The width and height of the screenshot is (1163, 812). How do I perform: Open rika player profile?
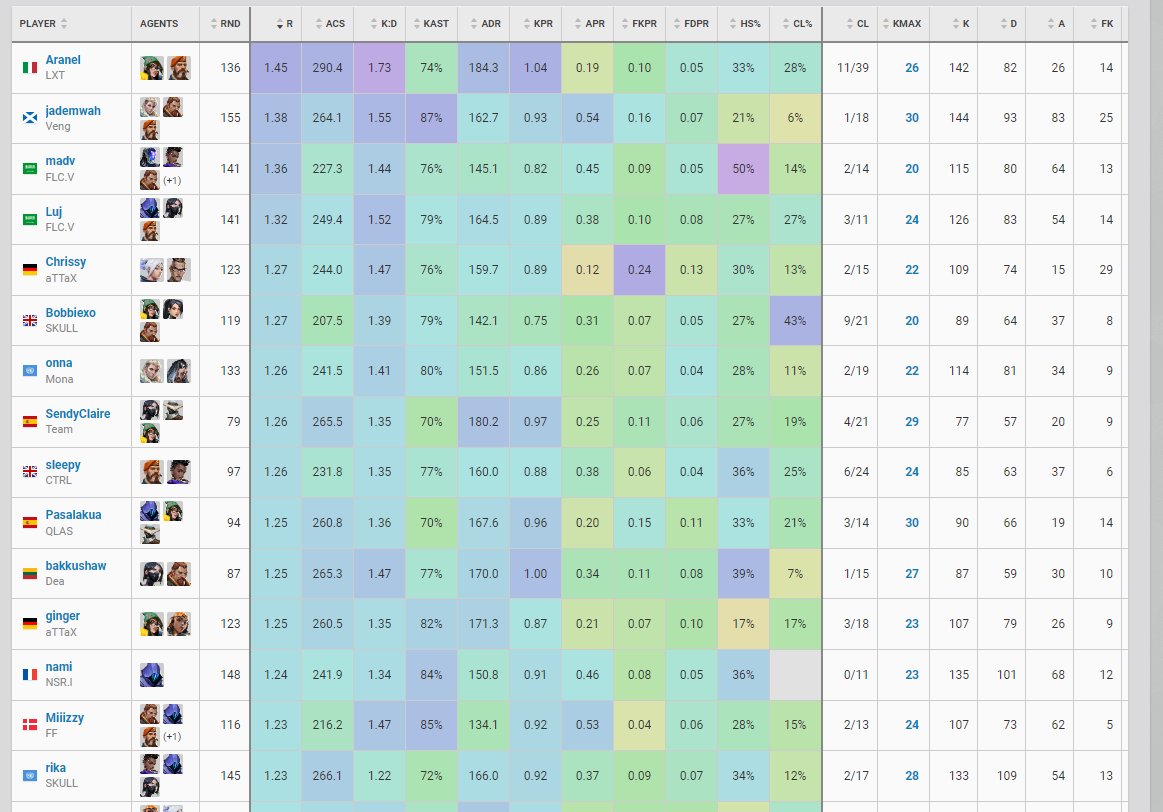tap(56, 768)
